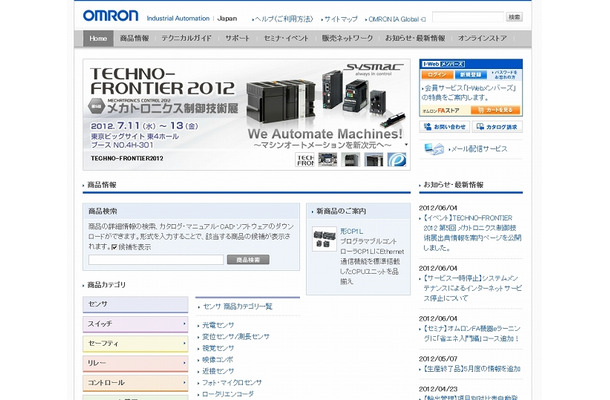
Task: Select the third banner thumbnail
Action: pyautogui.click(x=351, y=160)
